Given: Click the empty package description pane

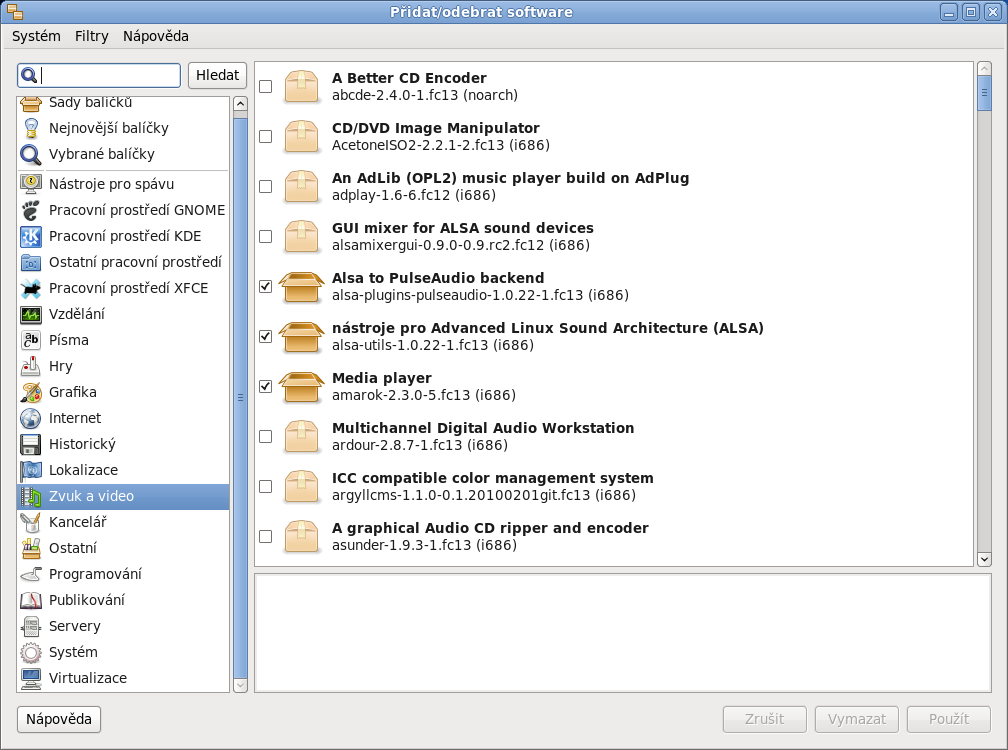Looking at the screenshot, I should tap(623, 633).
